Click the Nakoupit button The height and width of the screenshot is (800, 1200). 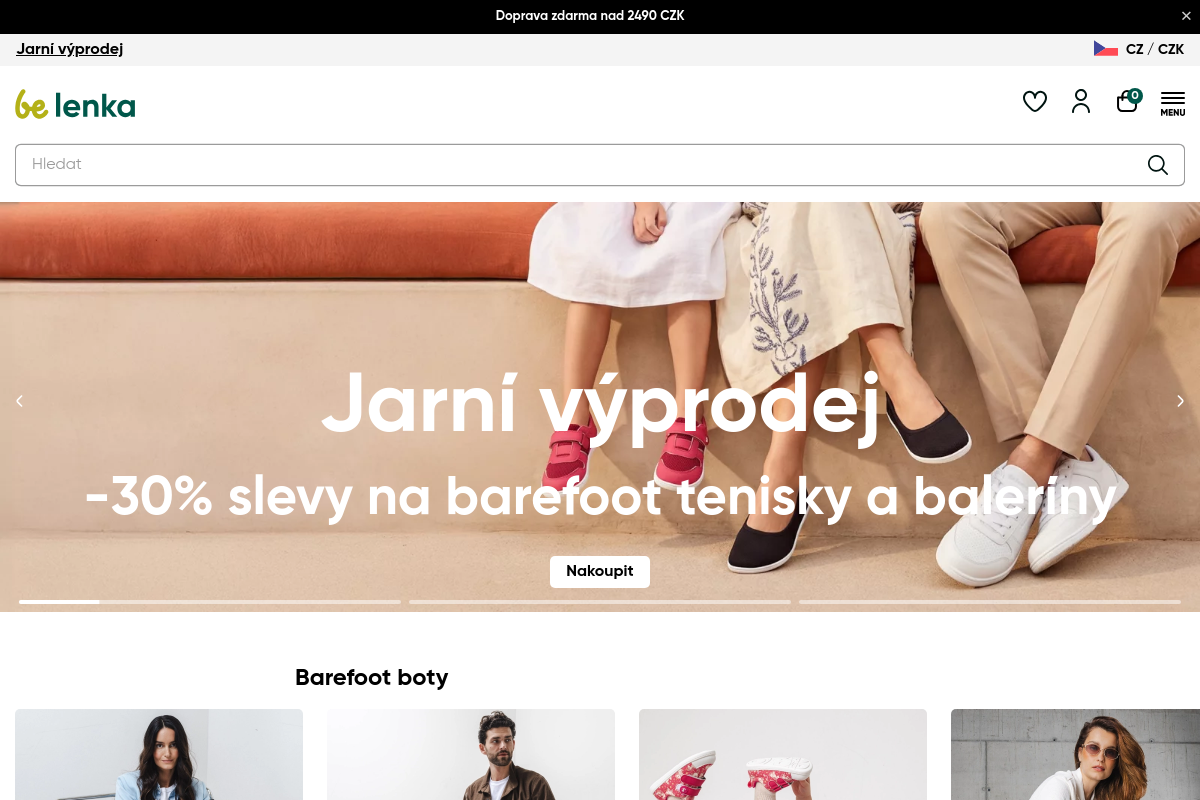599,571
